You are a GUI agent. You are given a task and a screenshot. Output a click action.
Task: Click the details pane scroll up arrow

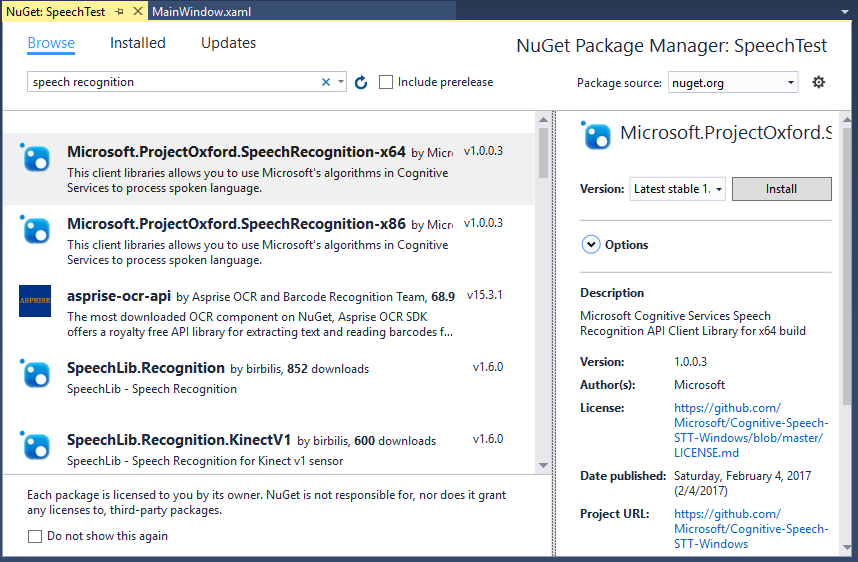(847, 119)
